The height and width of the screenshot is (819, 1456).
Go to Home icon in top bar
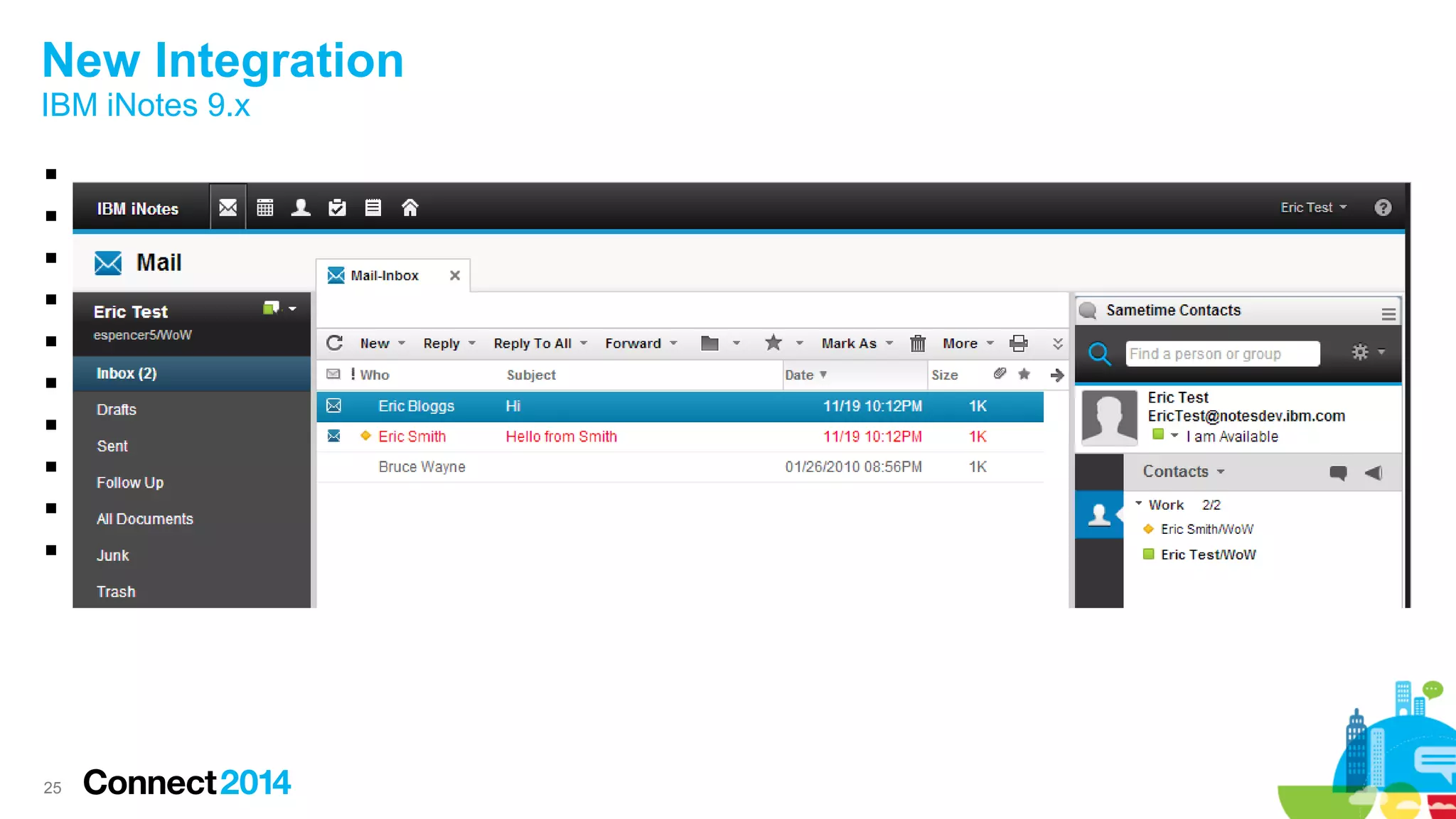(409, 208)
